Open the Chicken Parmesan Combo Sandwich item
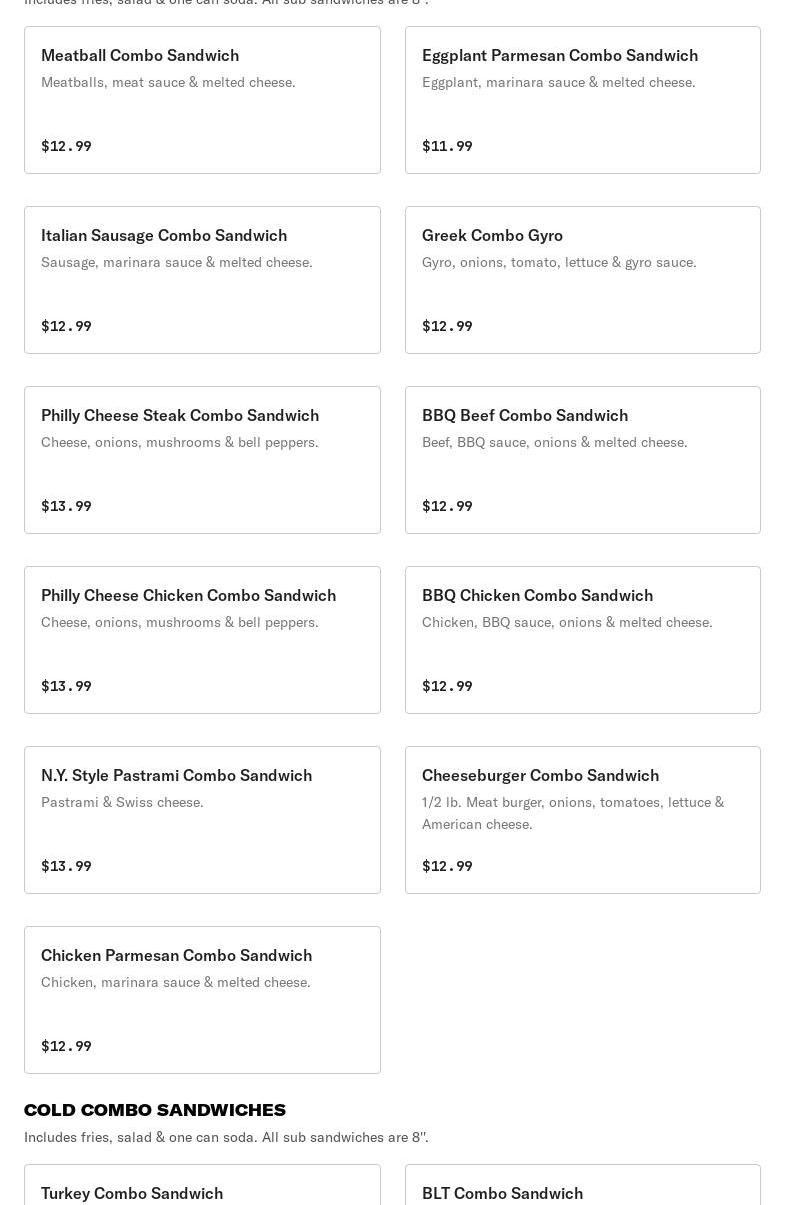785x1205 pixels. [x=202, y=1000]
